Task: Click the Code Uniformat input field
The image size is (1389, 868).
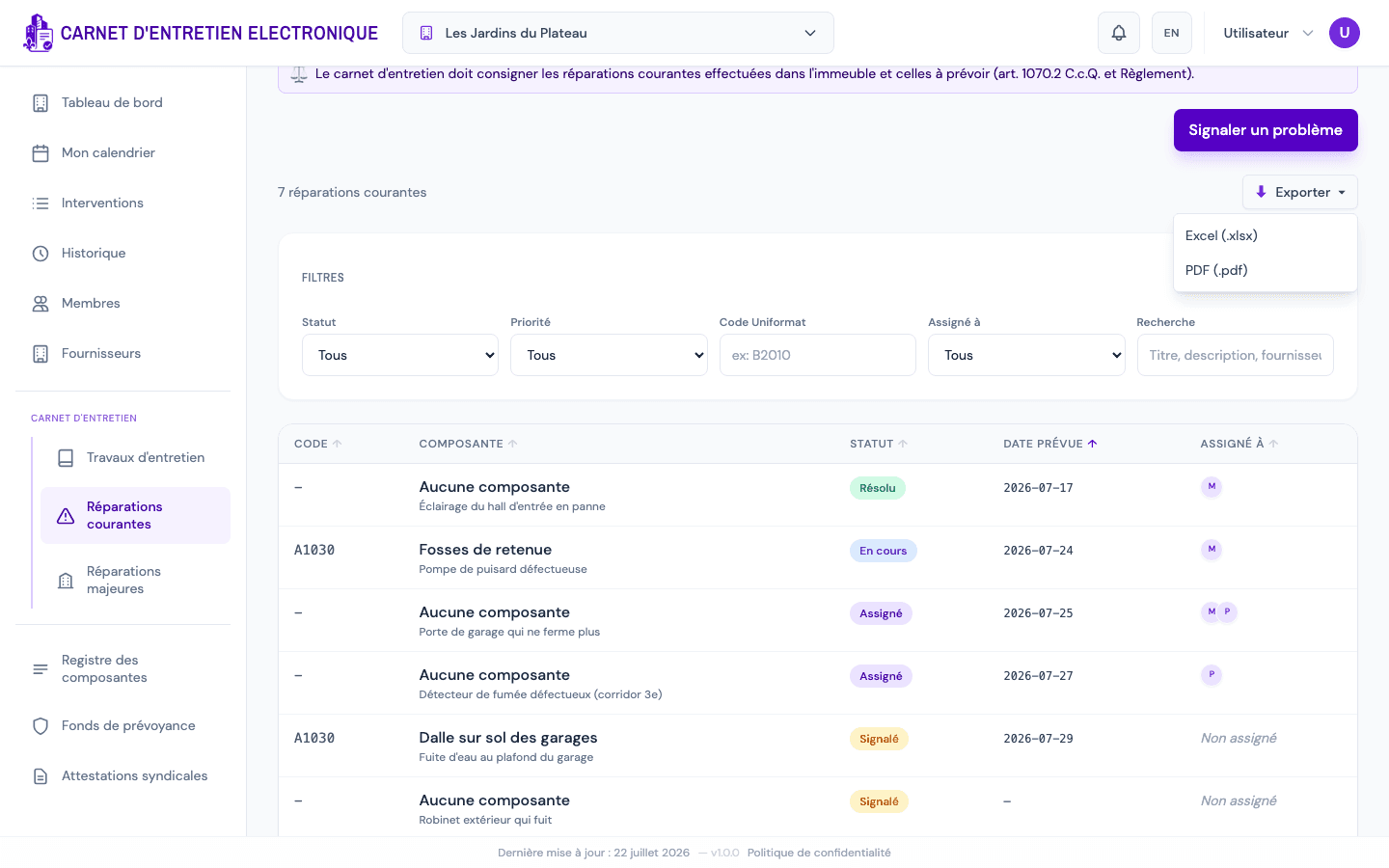Action: coord(818,355)
